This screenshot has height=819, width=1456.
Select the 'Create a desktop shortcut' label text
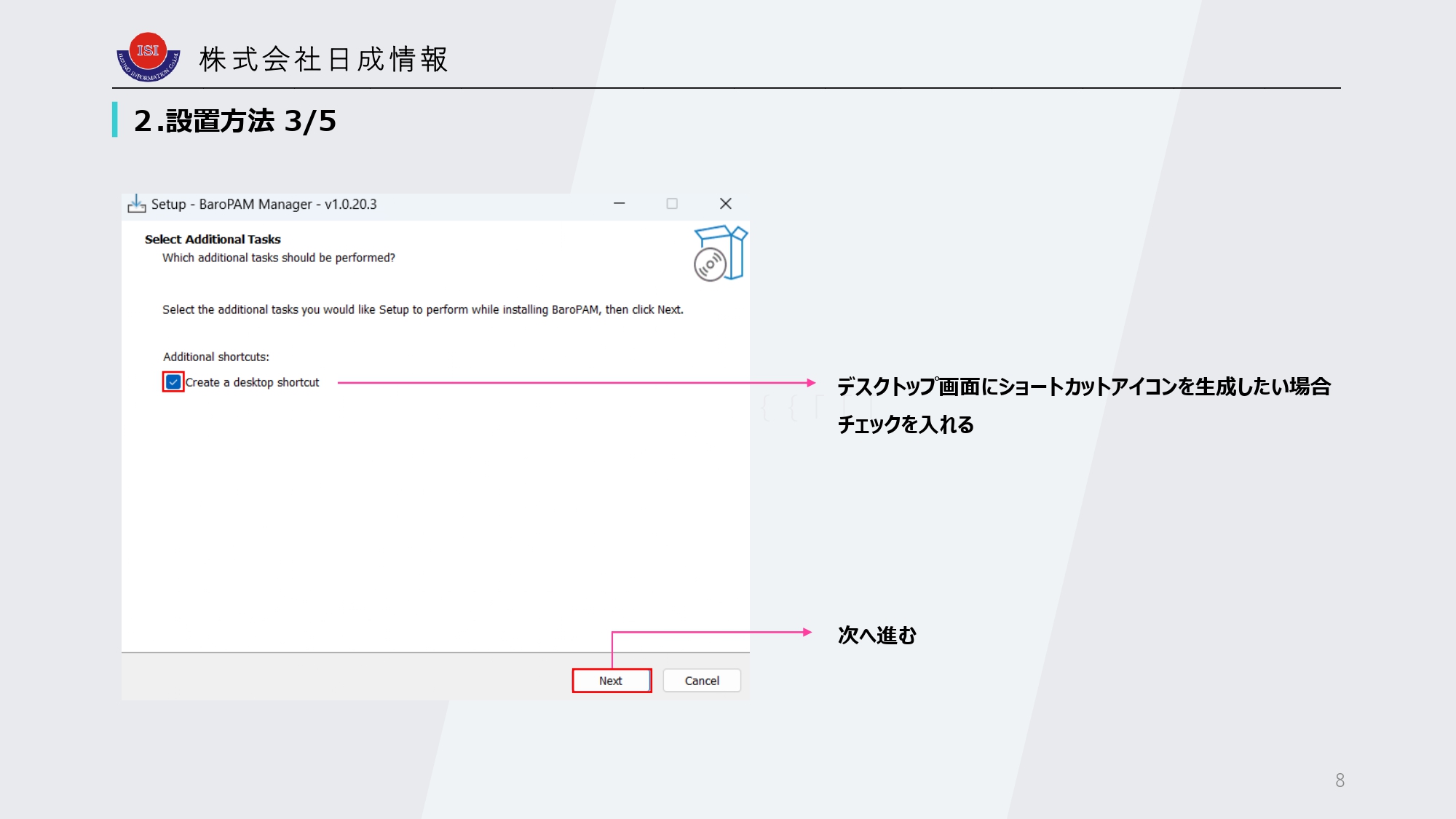(252, 382)
